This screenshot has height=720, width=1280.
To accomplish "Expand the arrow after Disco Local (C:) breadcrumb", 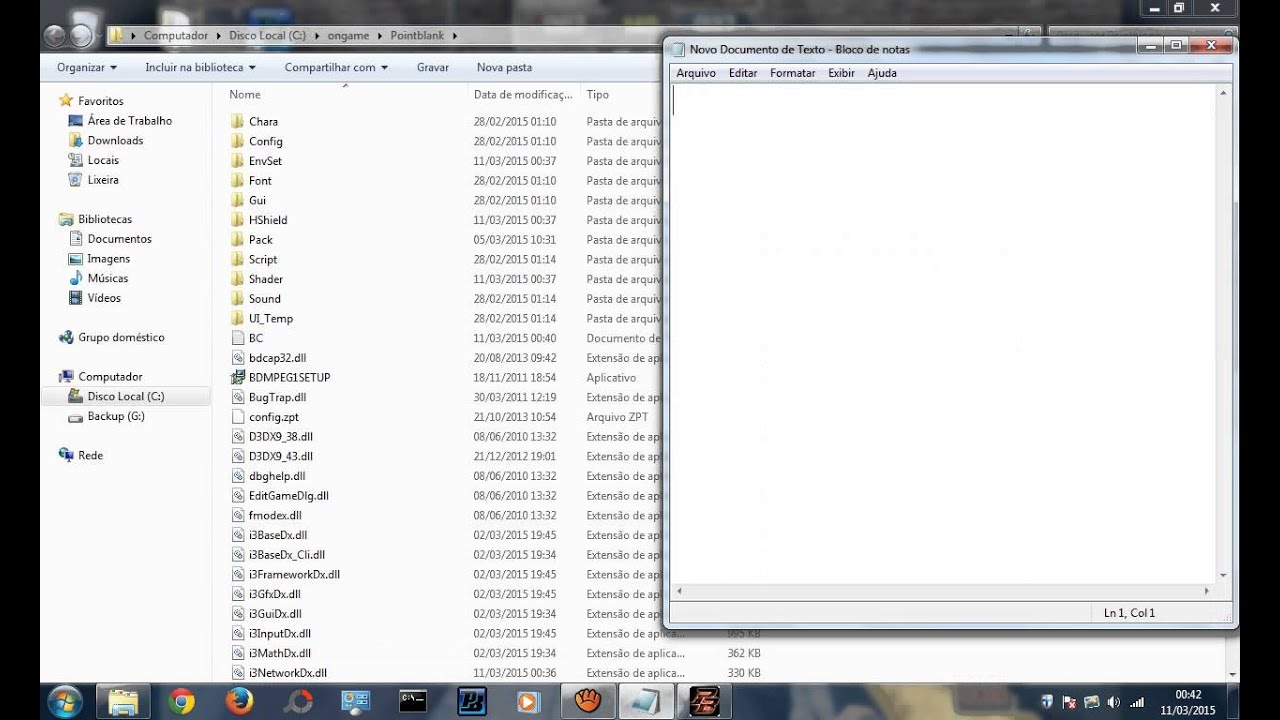I will [x=317, y=36].
